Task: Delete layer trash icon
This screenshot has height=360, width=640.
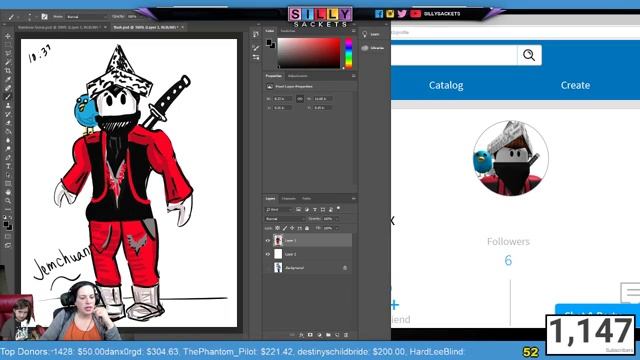Action: coord(346,335)
